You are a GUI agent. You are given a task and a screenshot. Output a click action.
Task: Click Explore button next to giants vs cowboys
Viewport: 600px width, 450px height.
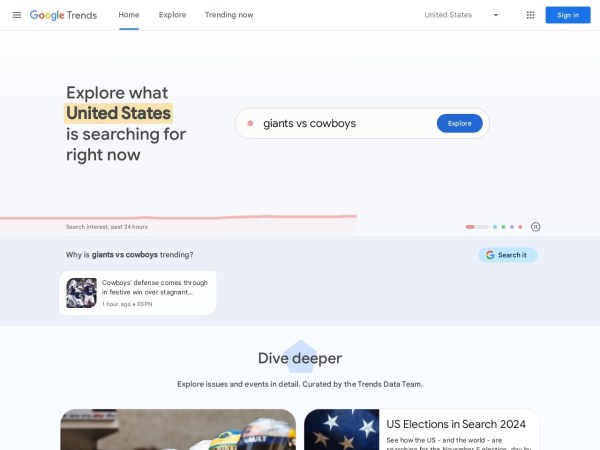(460, 123)
